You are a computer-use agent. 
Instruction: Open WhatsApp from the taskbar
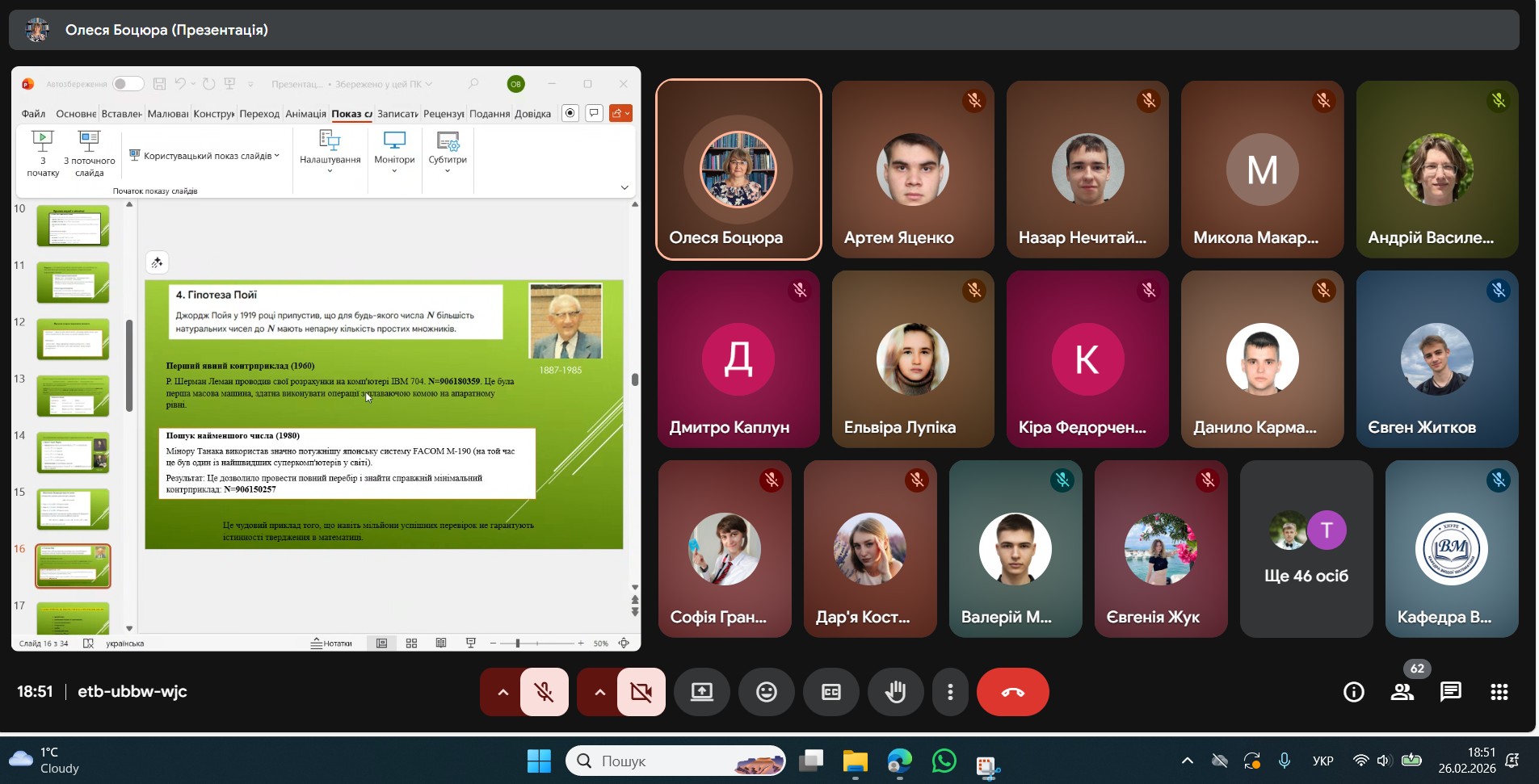click(x=944, y=761)
